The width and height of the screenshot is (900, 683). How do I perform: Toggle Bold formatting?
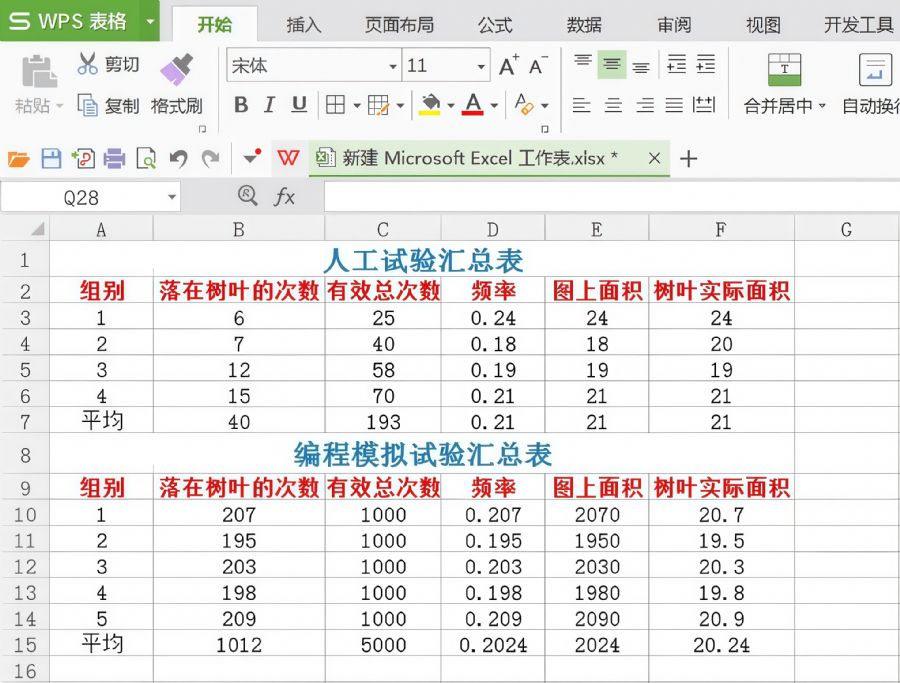click(241, 105)
